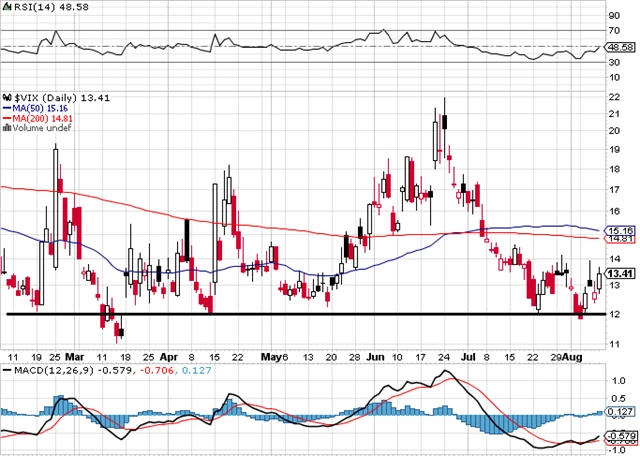Click the MACD 0.127 histogram value tag
The height and width of the screenshot is (456, 640).
(x=621, y=411)
